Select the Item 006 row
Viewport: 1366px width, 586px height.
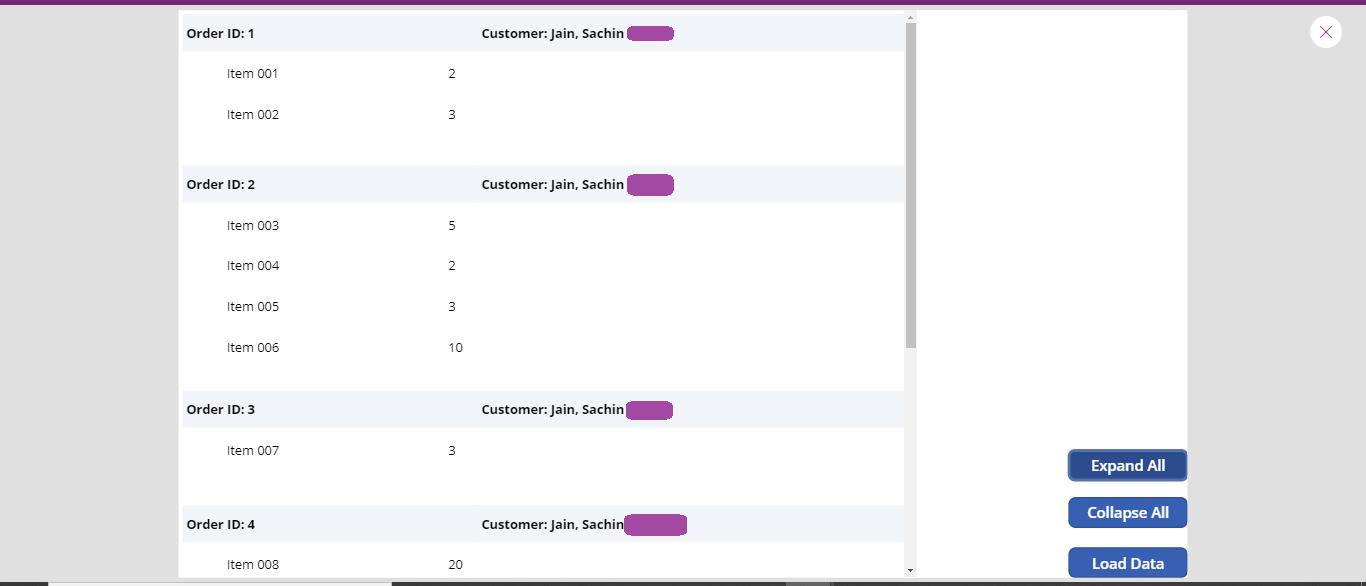click(253, 347)
